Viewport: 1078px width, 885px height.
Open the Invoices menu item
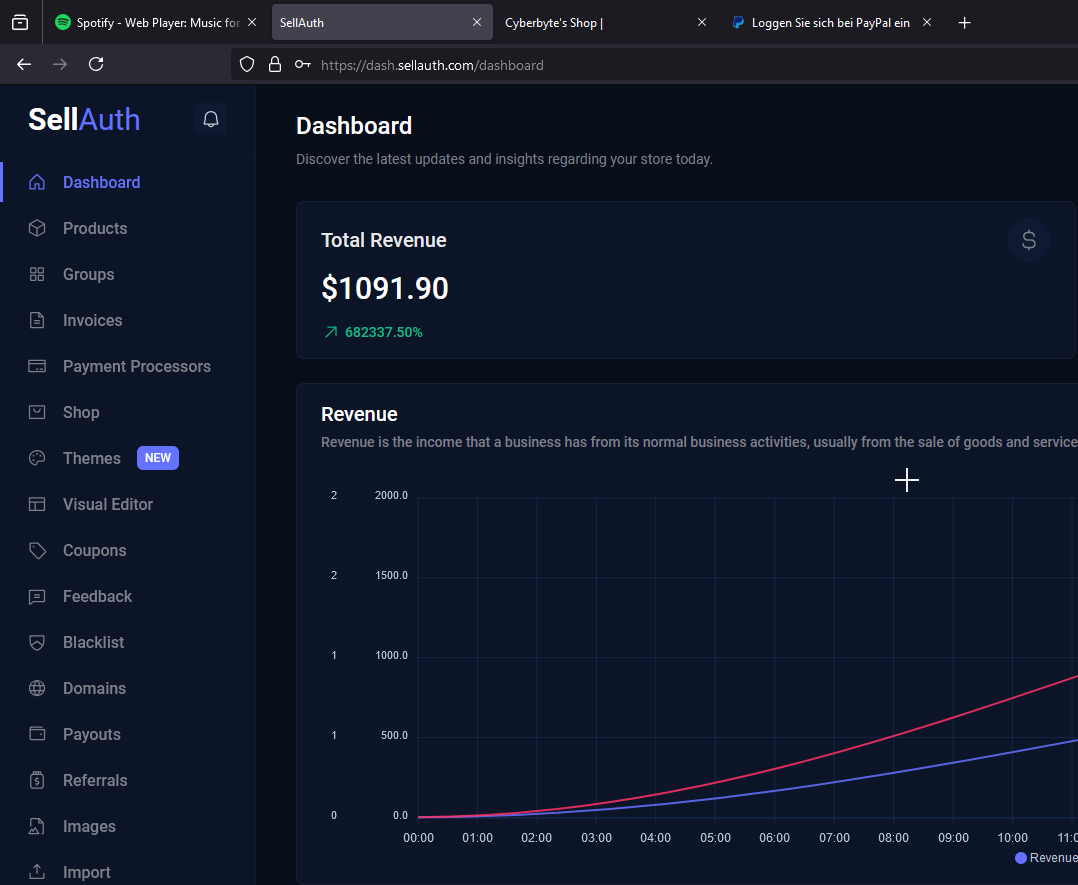[92, 320]
